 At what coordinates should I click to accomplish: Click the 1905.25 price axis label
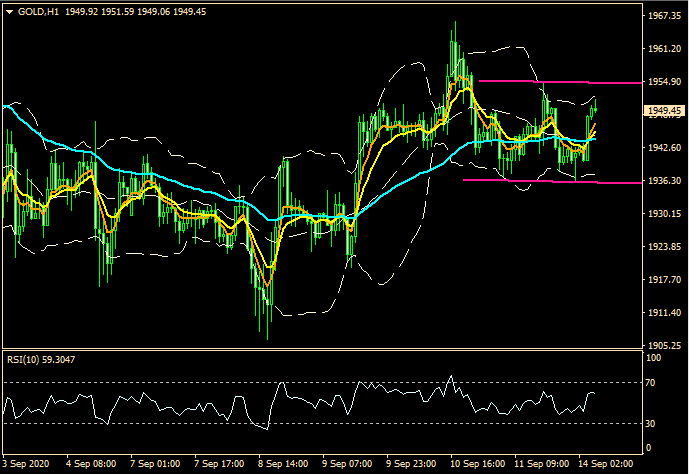point(663,346)
